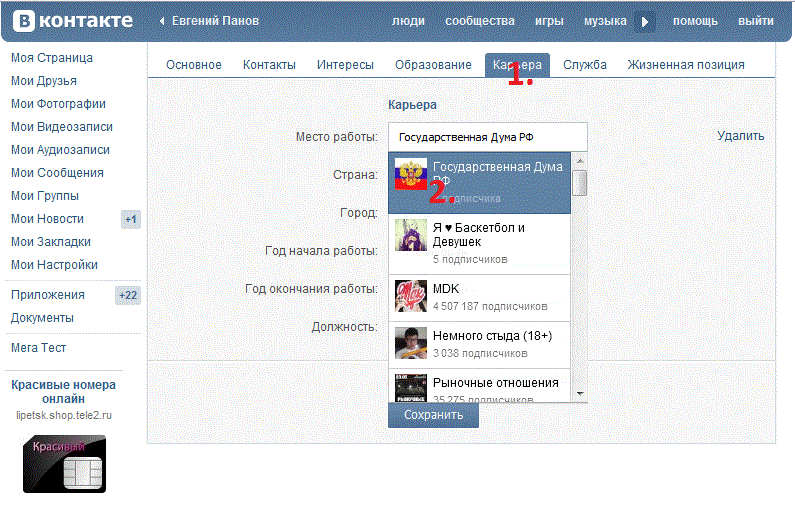The height and width of the screenshot is (507, 795).
Task: Click the dropdown list scroll down arrow
Action: [x=580, y=394]
